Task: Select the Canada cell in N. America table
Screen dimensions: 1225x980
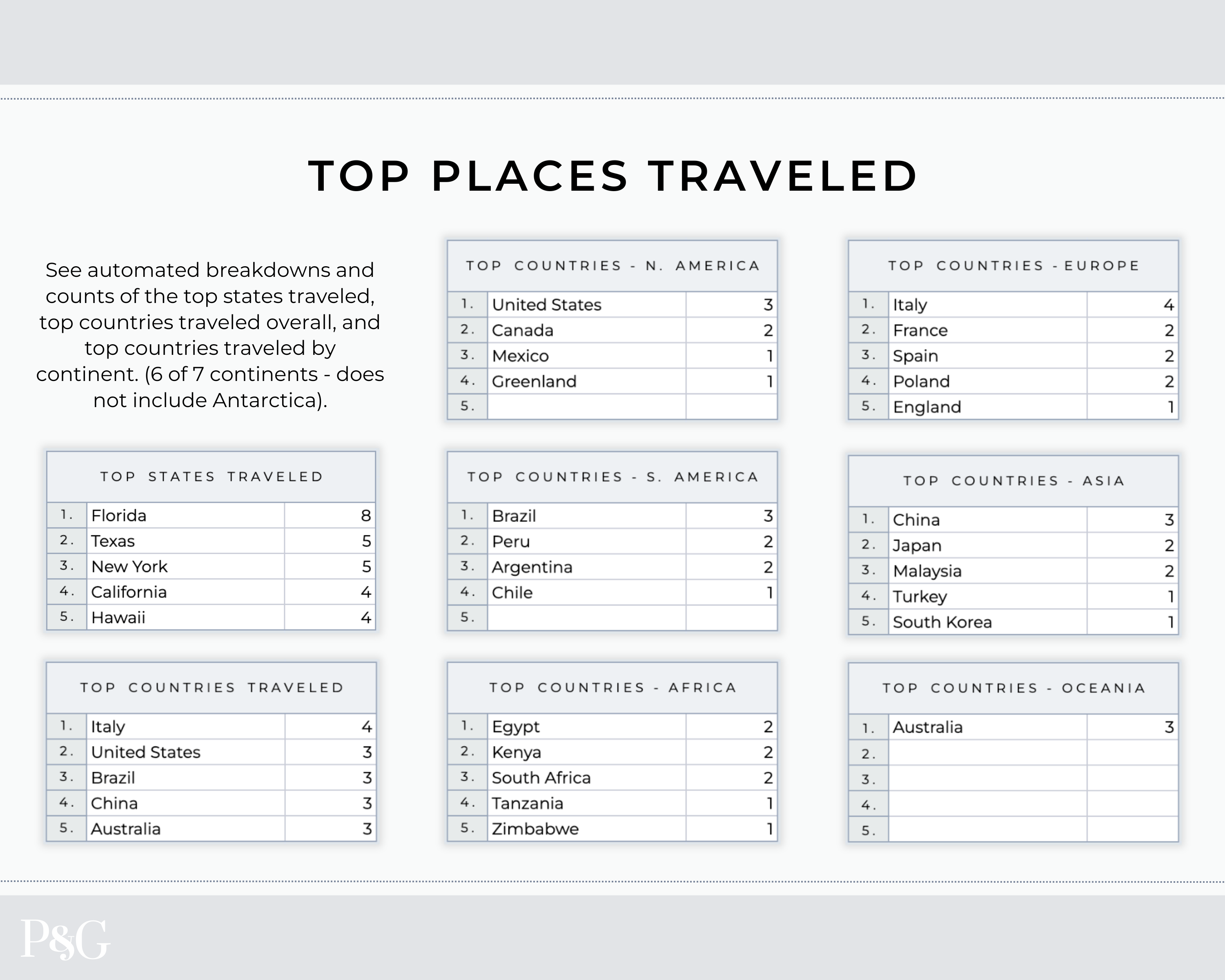Action: tap(586, 330)
